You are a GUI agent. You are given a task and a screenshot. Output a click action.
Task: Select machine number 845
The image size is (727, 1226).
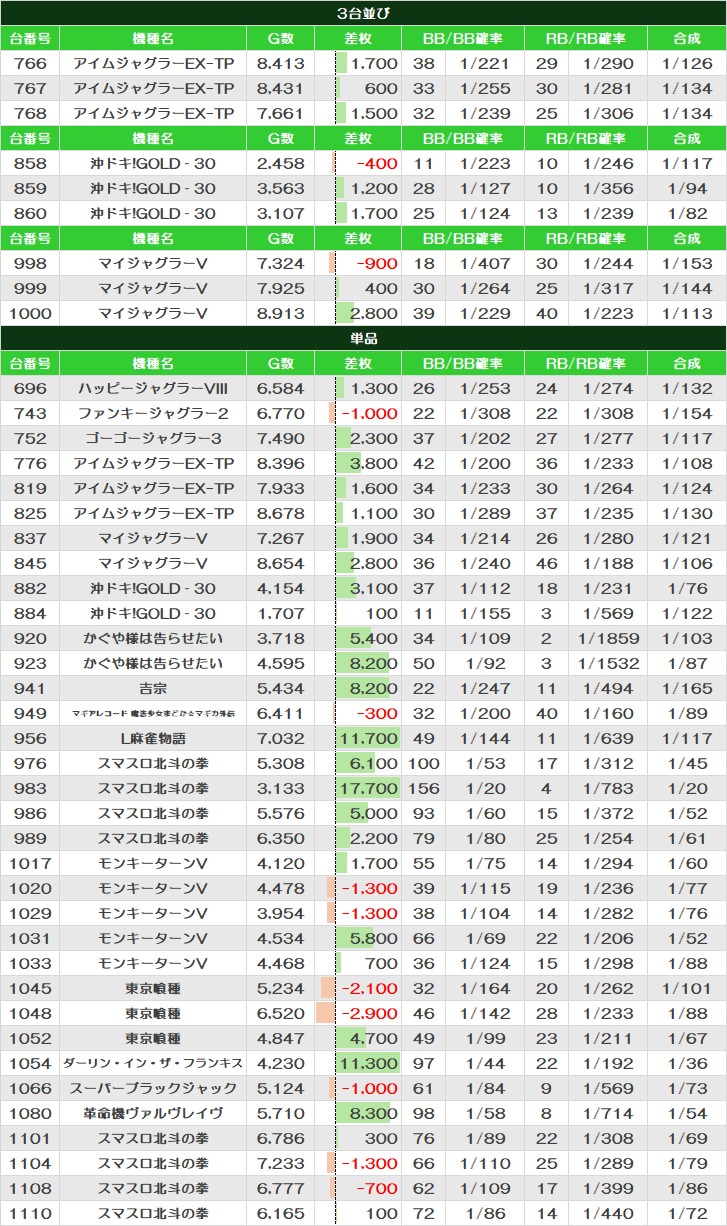[x=30, y=563]
